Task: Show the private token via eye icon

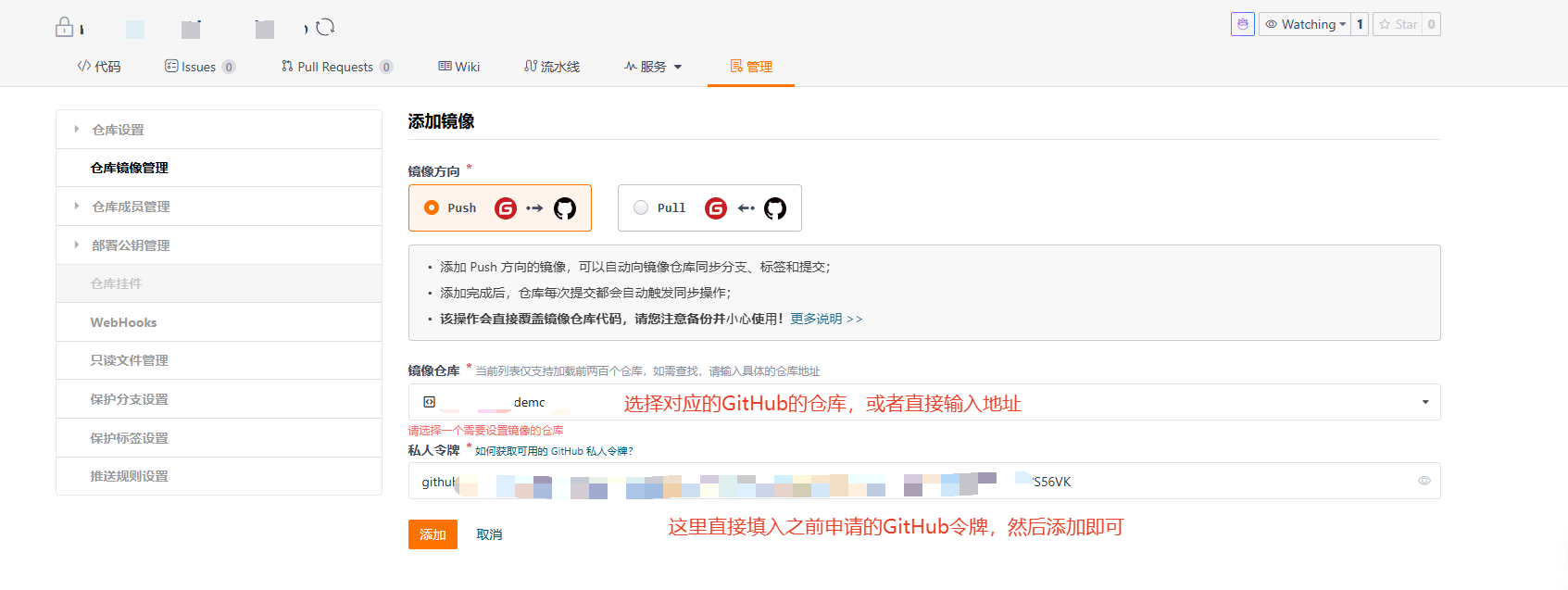Action: pyautogui.click(x=1424, y=481)
